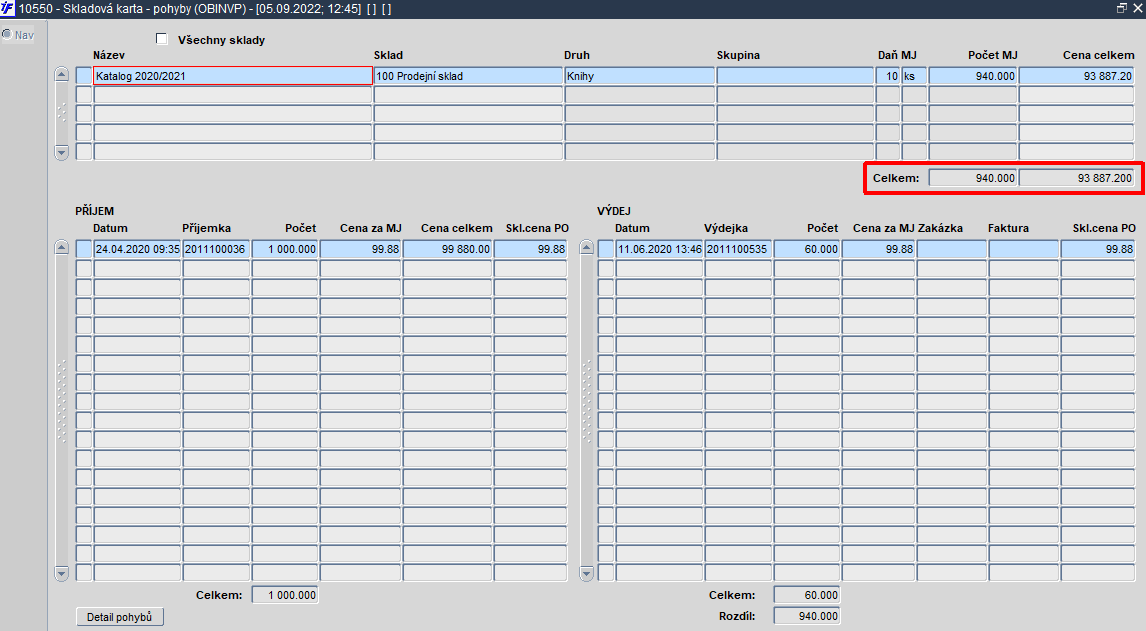Click the Příjemka number 2011100036 cell
Image resolution: width=1146 pixels, height=631 pixels.
point(216,249)
